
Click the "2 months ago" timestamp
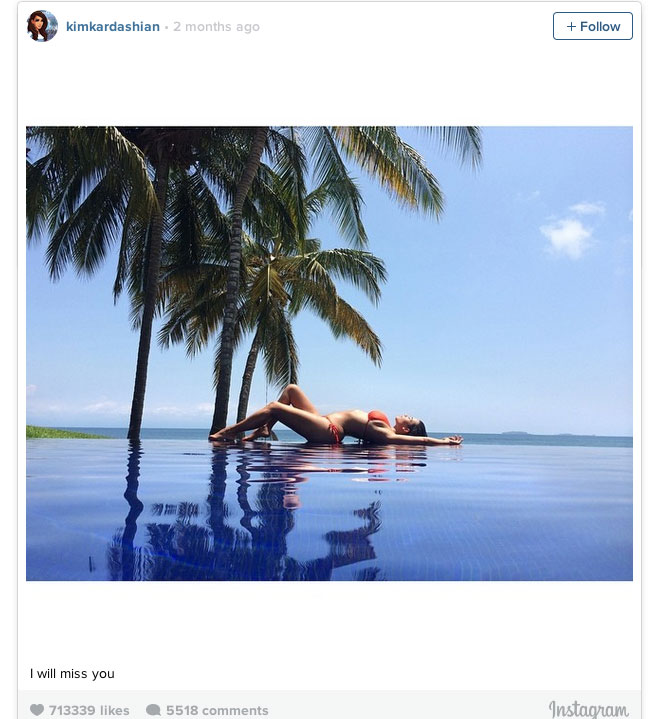[216, 27]
